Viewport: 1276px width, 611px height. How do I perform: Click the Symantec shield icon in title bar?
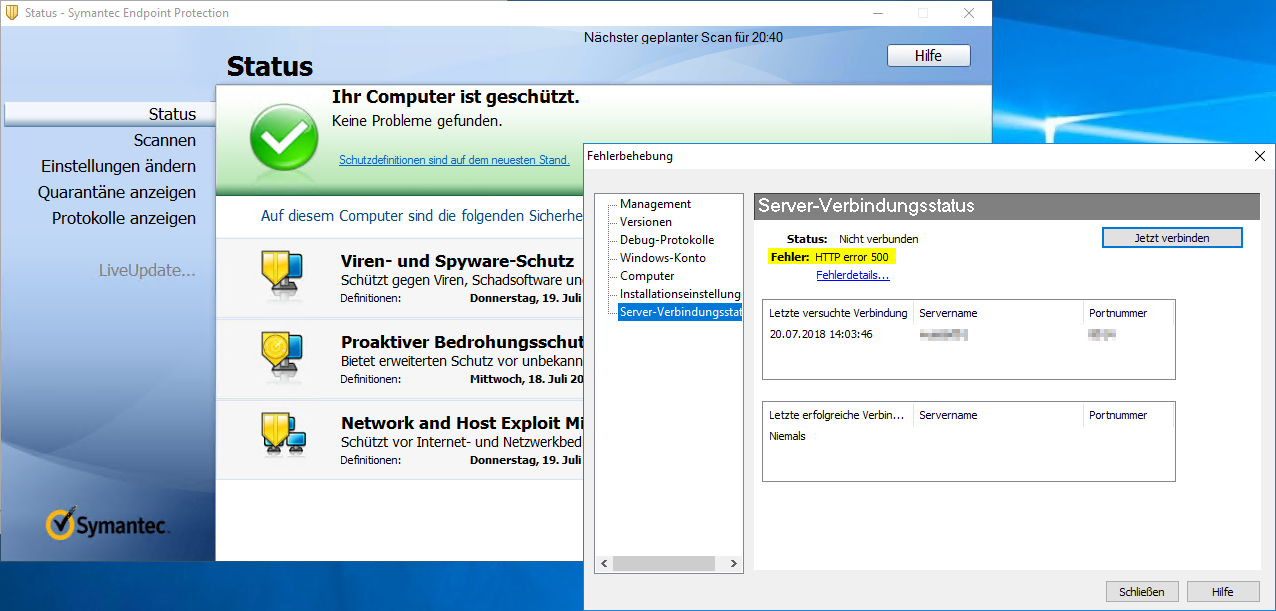click(x=11, y=13)
